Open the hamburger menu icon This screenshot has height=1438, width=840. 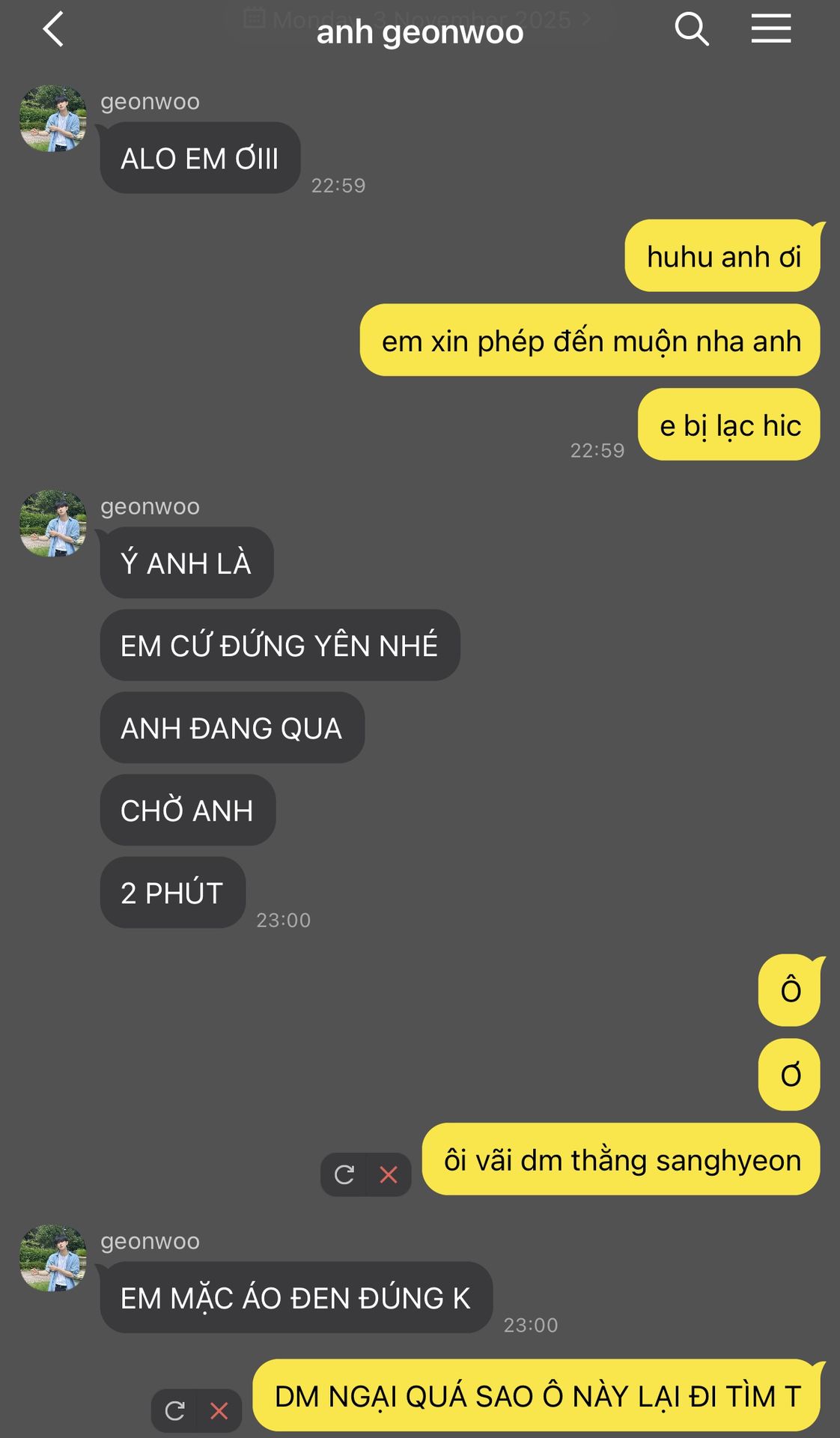(x=771, y=29)
